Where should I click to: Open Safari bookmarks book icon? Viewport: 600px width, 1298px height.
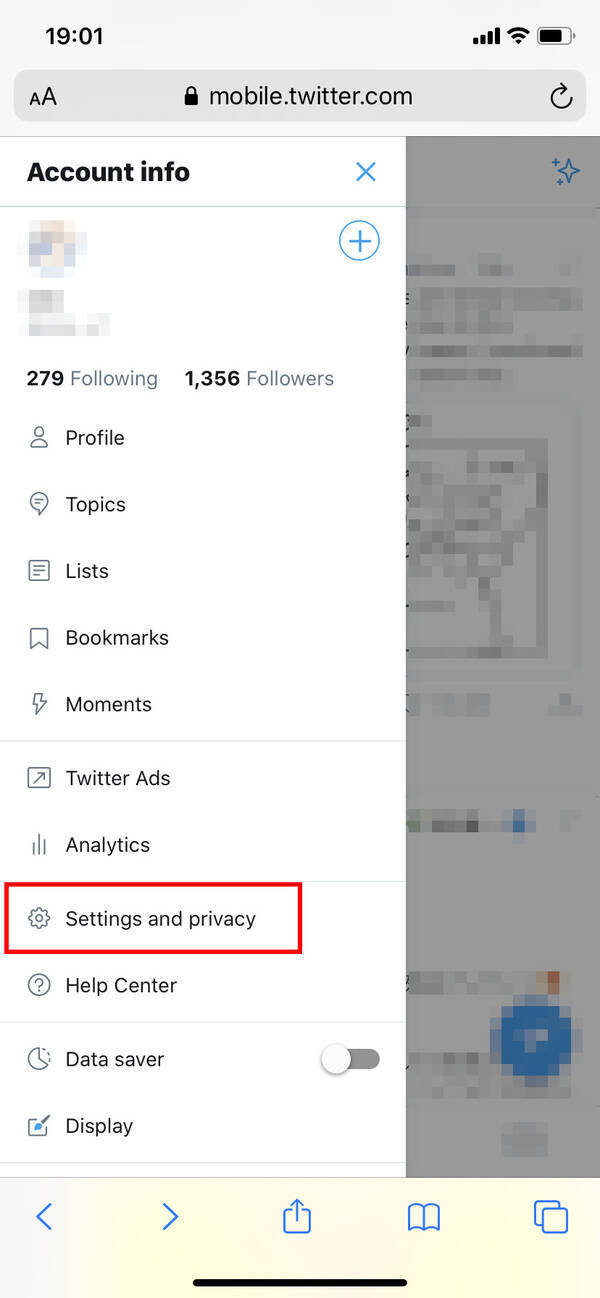(424, 1216)
